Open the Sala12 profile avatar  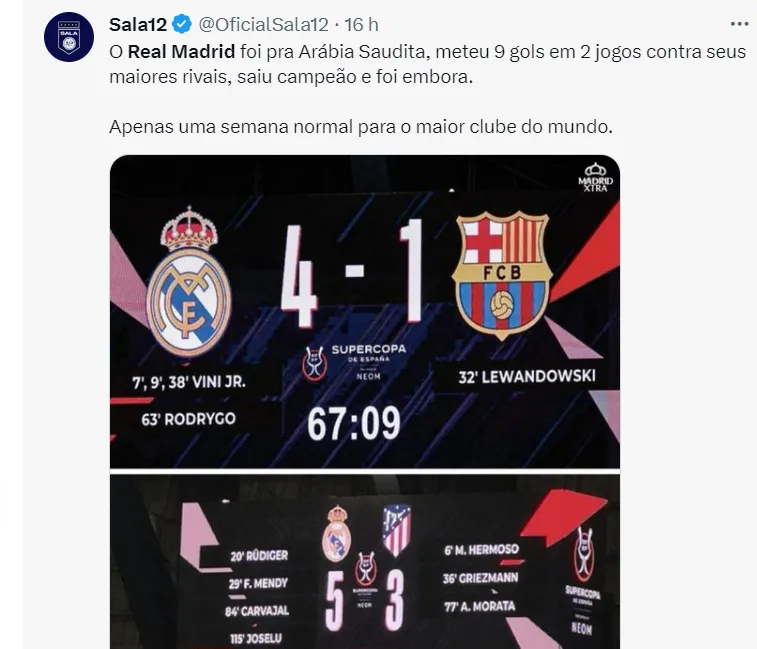[69, 37]
